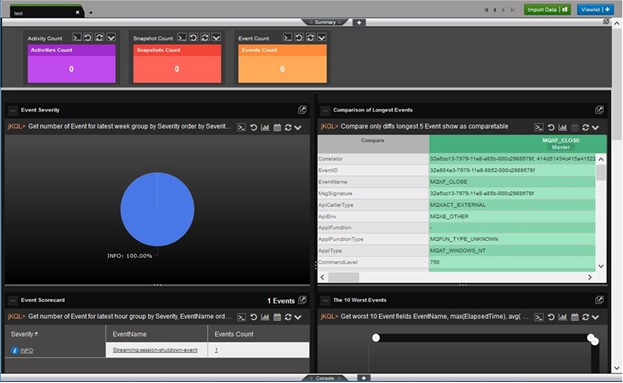
Task: Collapse the Event Severity panel
Action: (x=13, y=110)
